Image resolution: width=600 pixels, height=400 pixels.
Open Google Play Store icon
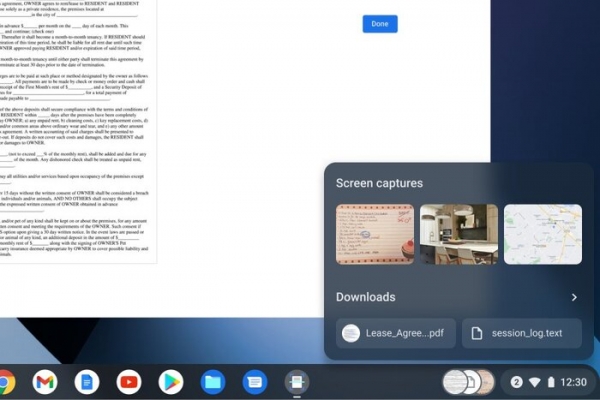click(x=171, y=381)
